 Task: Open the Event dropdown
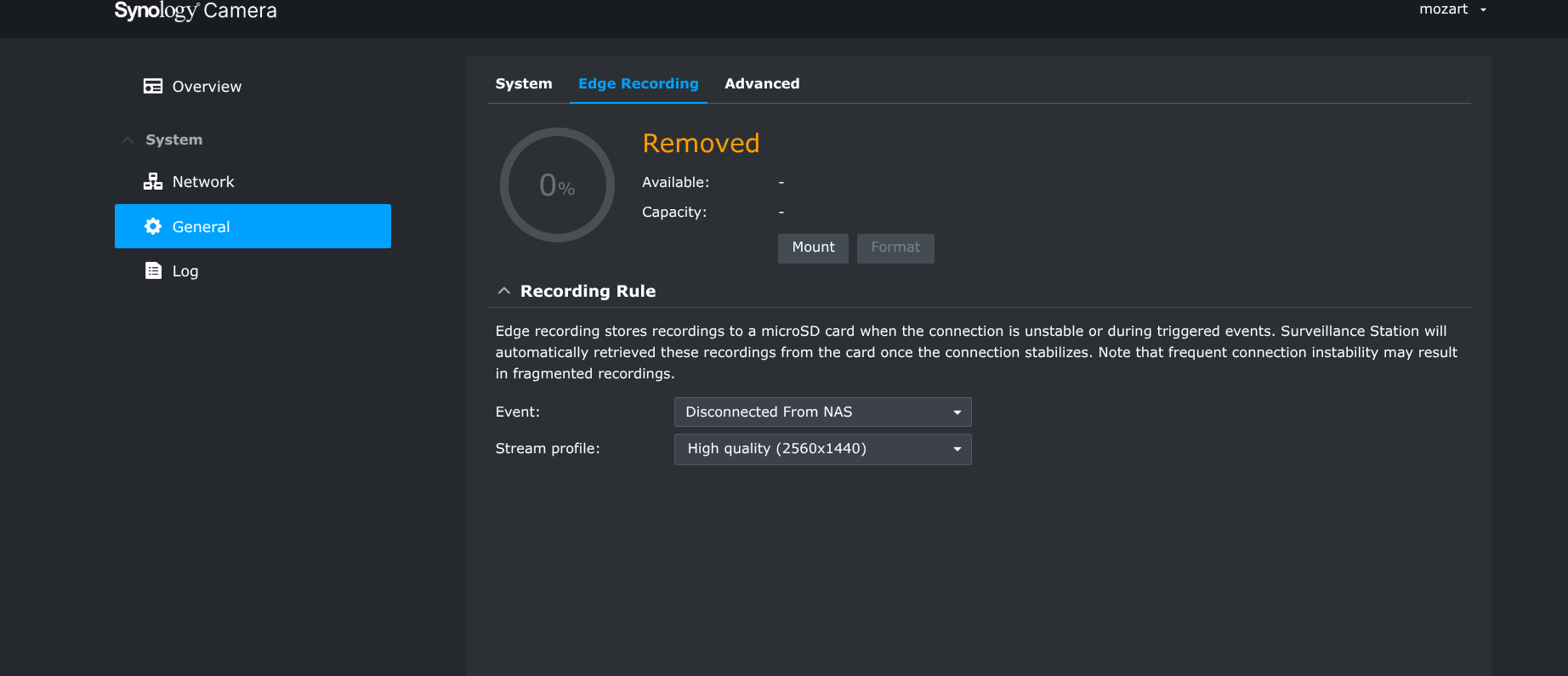[822, 412]
